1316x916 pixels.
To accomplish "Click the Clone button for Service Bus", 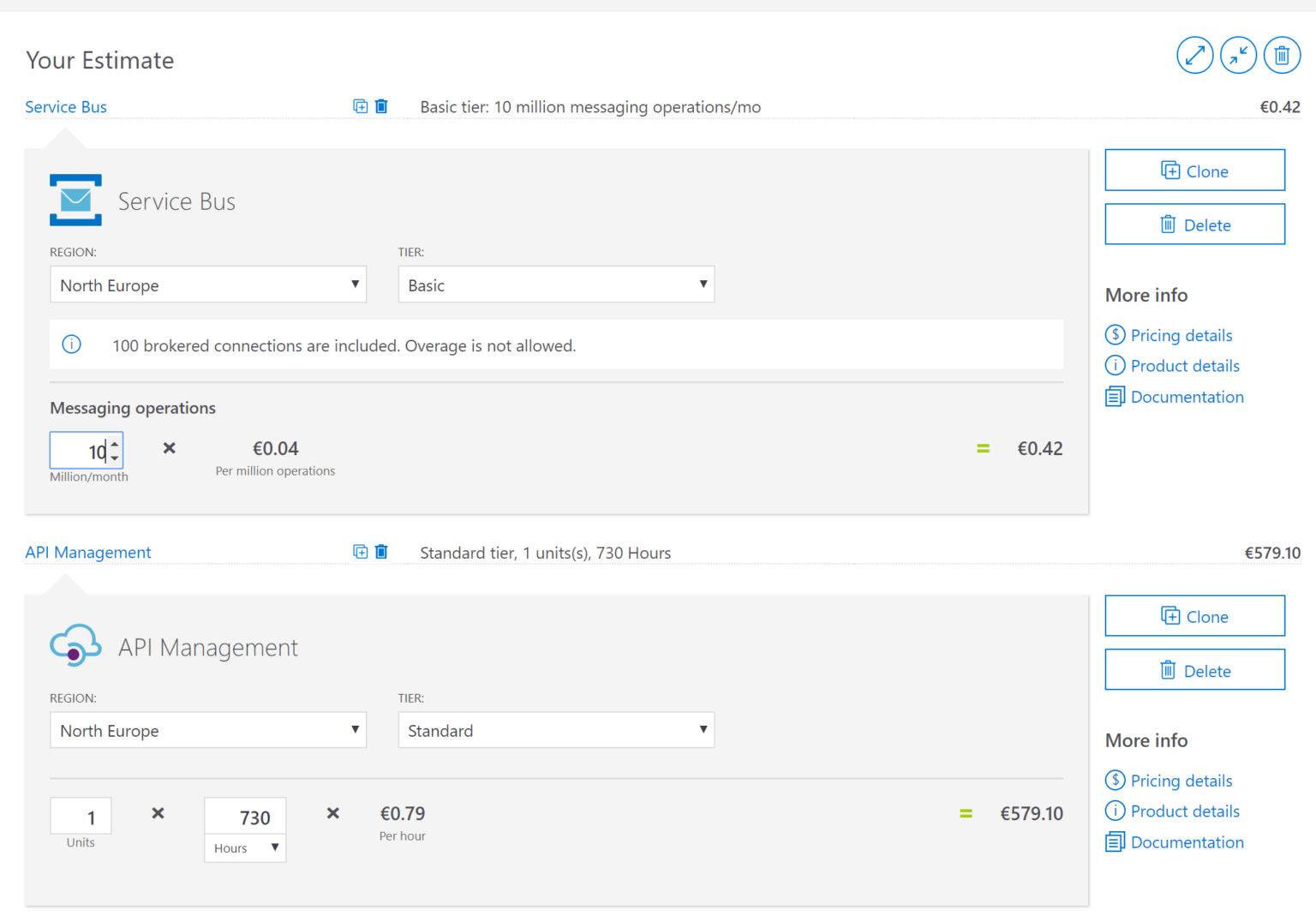I will point(1194,170).
